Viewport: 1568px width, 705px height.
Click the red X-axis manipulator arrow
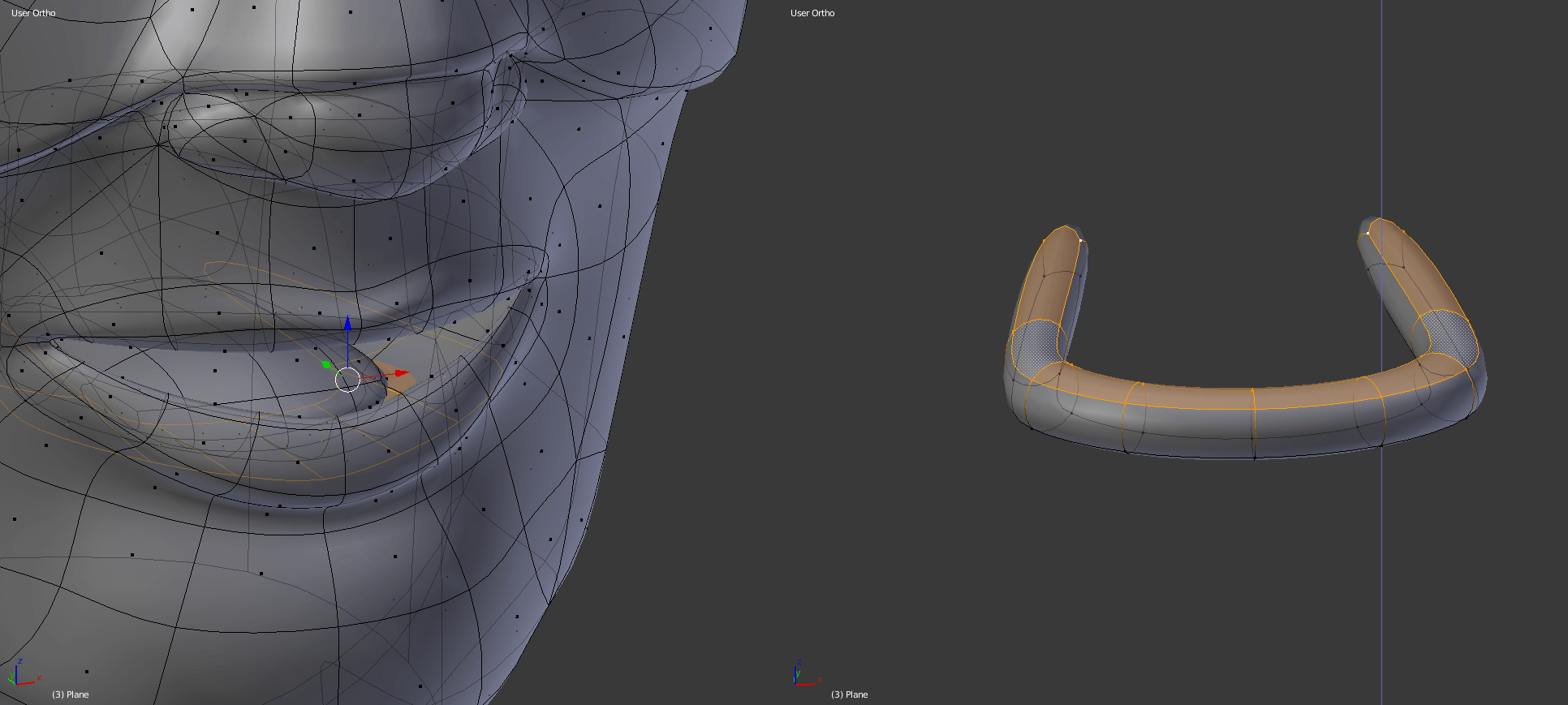400,373
